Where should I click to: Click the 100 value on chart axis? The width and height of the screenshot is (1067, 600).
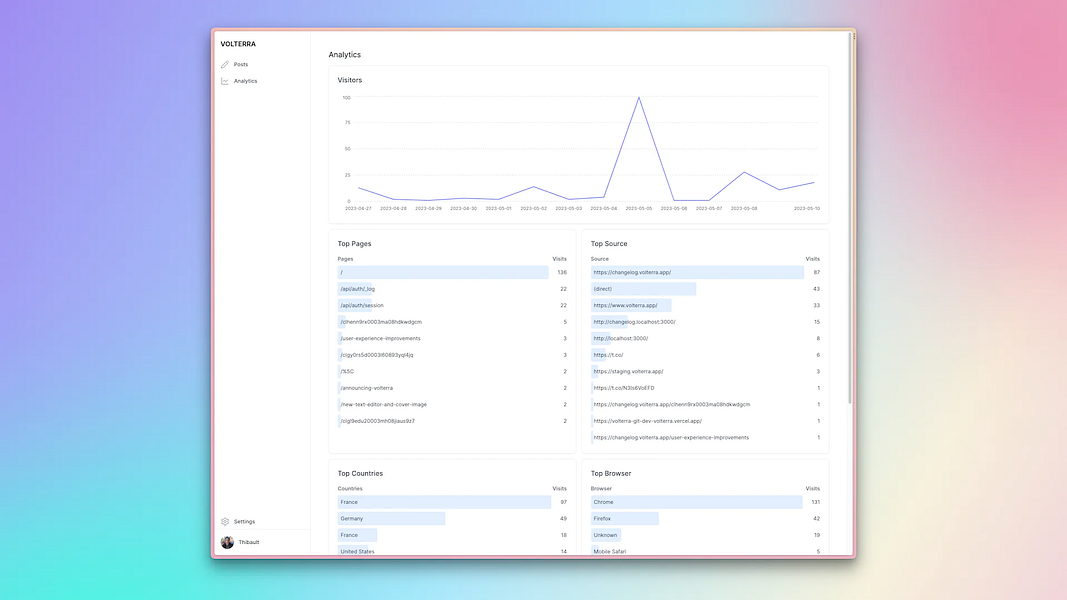point(346,98)
